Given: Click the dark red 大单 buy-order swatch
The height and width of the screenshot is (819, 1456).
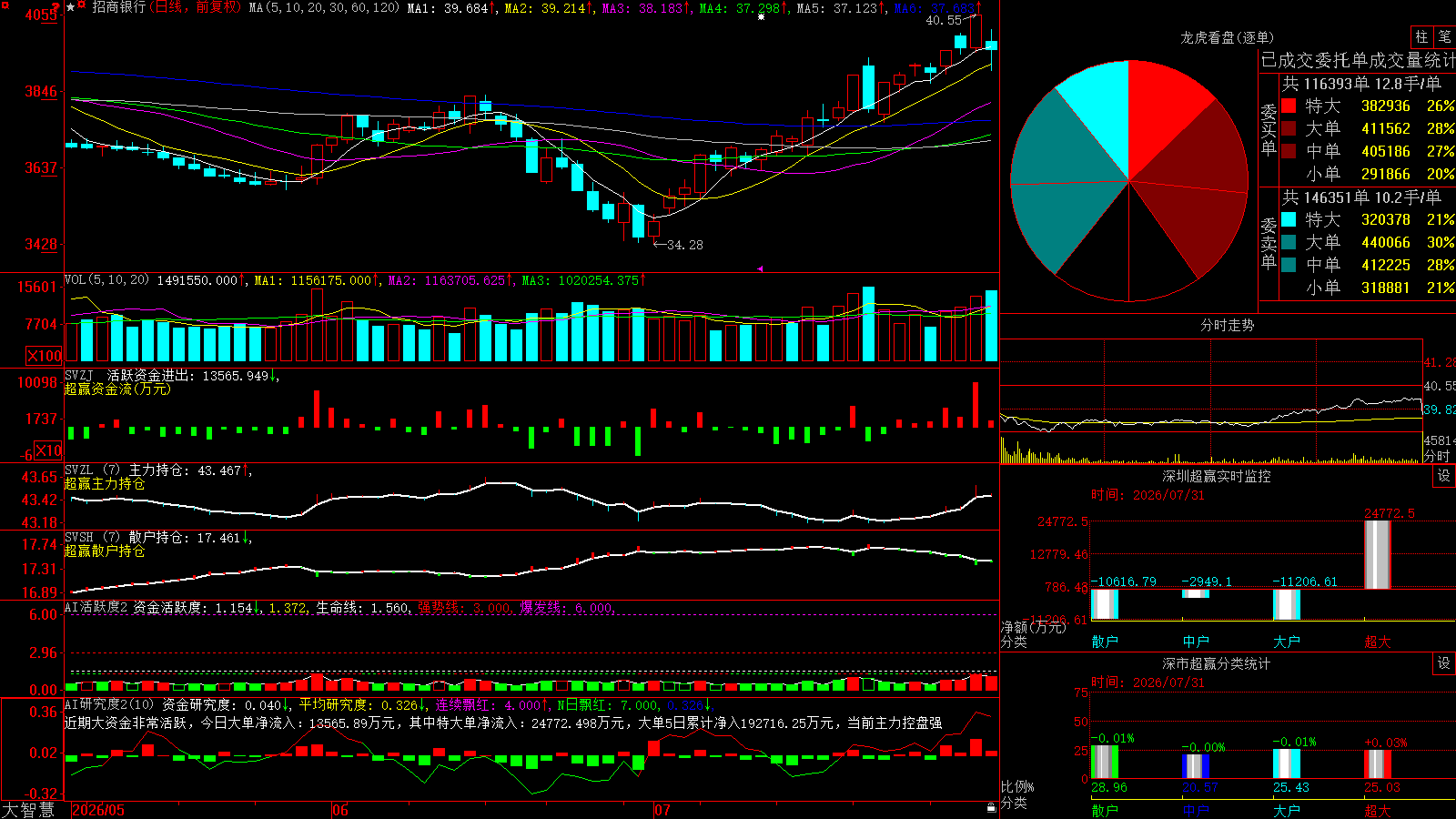Looking at the screenshot, I should click(x=1289, y=128).
